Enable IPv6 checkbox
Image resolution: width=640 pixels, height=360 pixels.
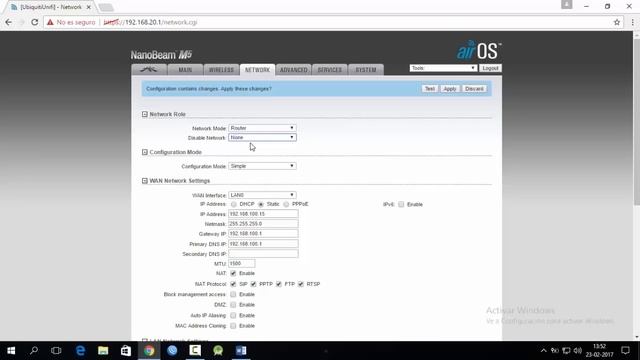coord(401,204)
